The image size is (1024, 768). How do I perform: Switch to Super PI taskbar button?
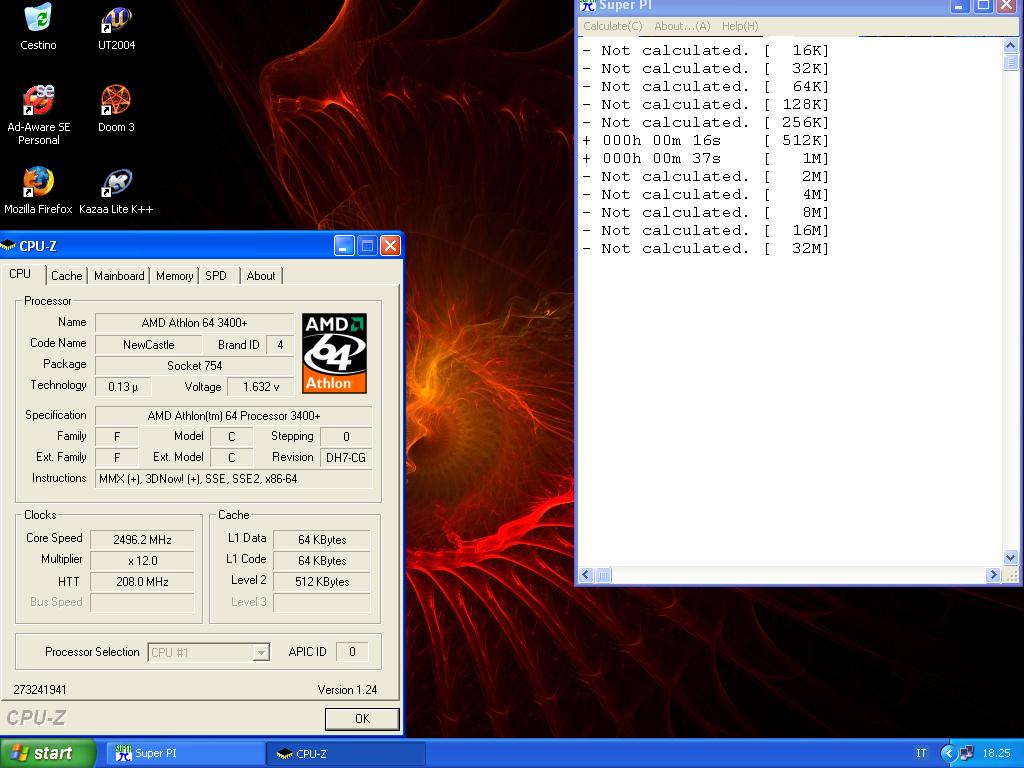coord(185,753)
